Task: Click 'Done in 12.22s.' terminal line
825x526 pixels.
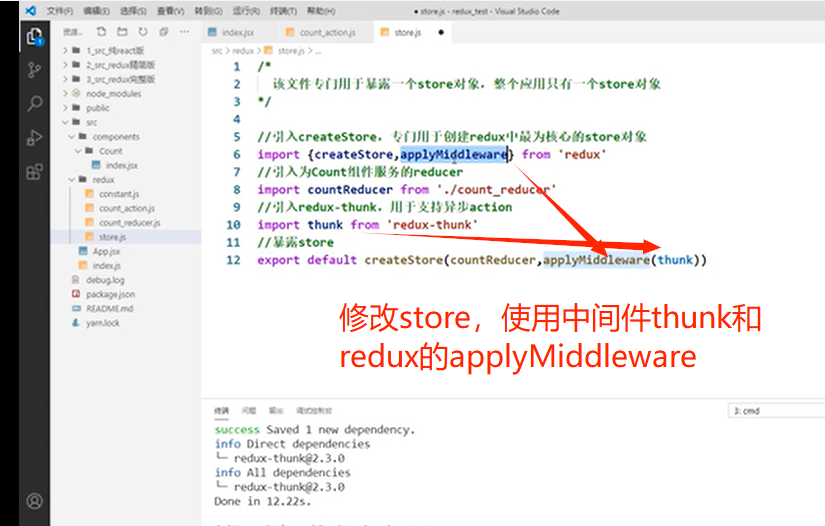Action: click(263, 501)
